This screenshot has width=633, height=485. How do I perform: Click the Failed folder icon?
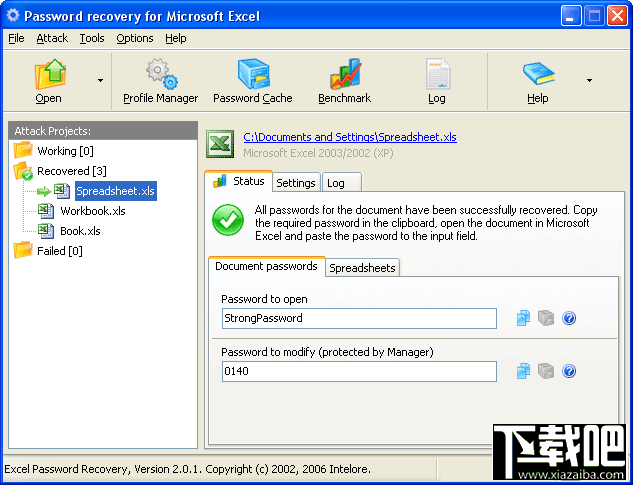coord(23,250)
